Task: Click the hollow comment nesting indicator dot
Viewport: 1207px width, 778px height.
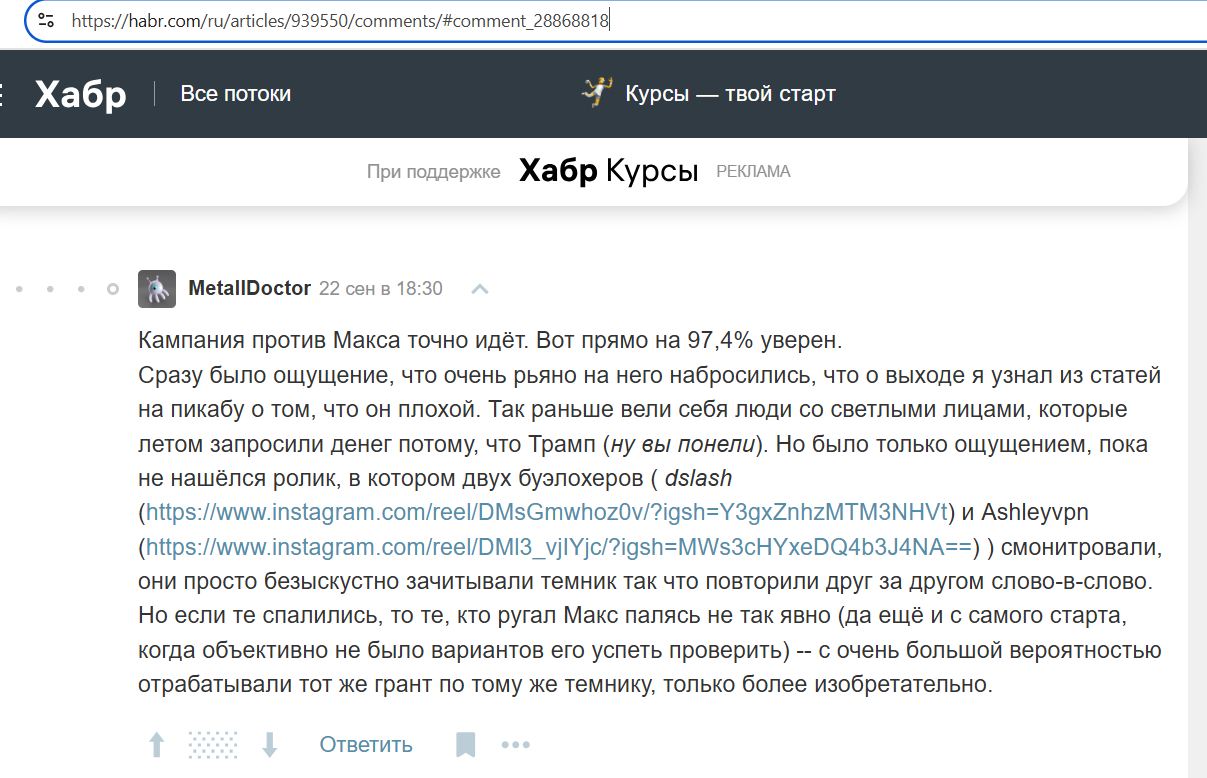Action: tap(113, 289)
